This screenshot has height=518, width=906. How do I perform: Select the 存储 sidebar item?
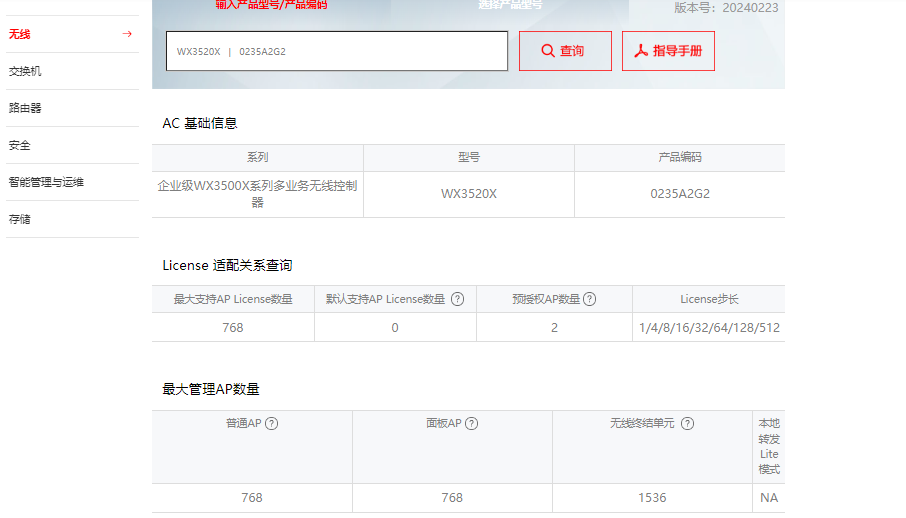click(x=72, y=219)
